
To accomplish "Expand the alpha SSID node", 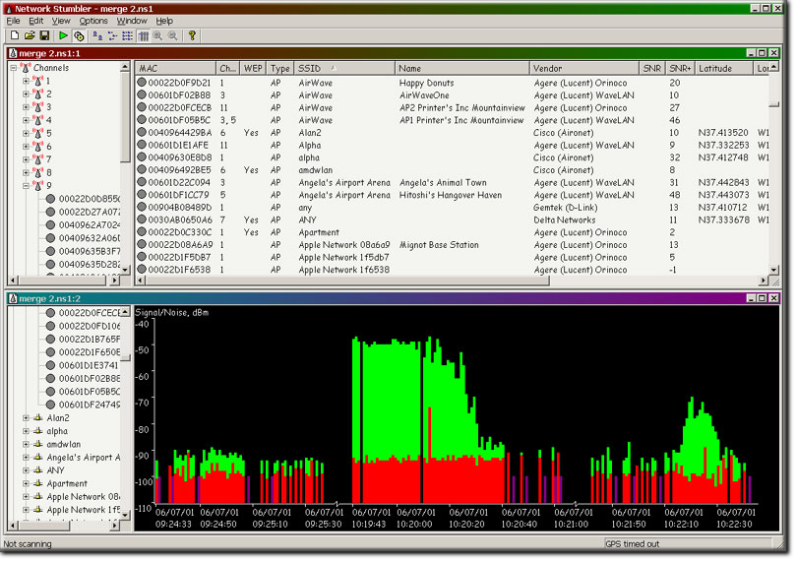I will coord(26,431).
